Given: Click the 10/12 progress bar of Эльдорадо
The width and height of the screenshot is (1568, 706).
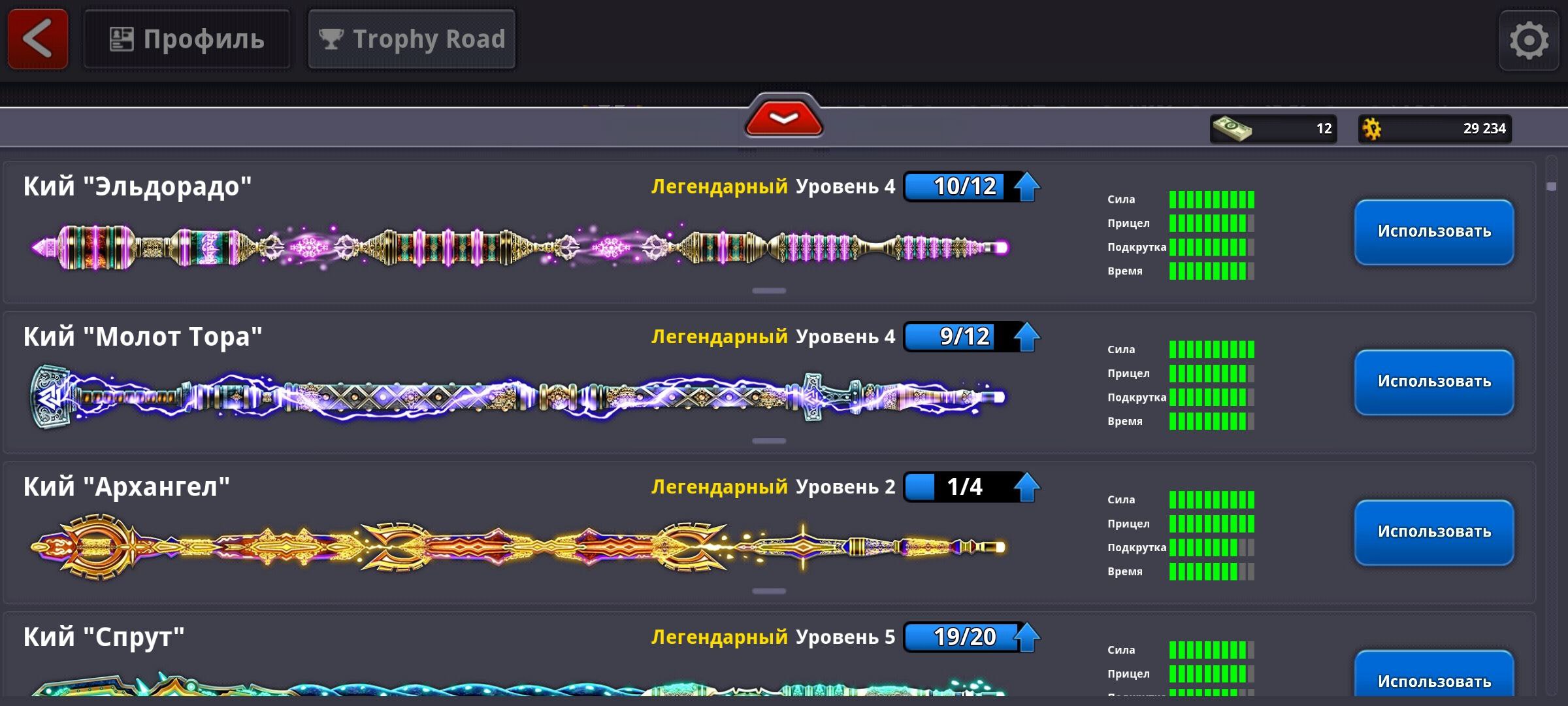Looking at the screenshot, I should pyautogui.click(x=959, y=187).
